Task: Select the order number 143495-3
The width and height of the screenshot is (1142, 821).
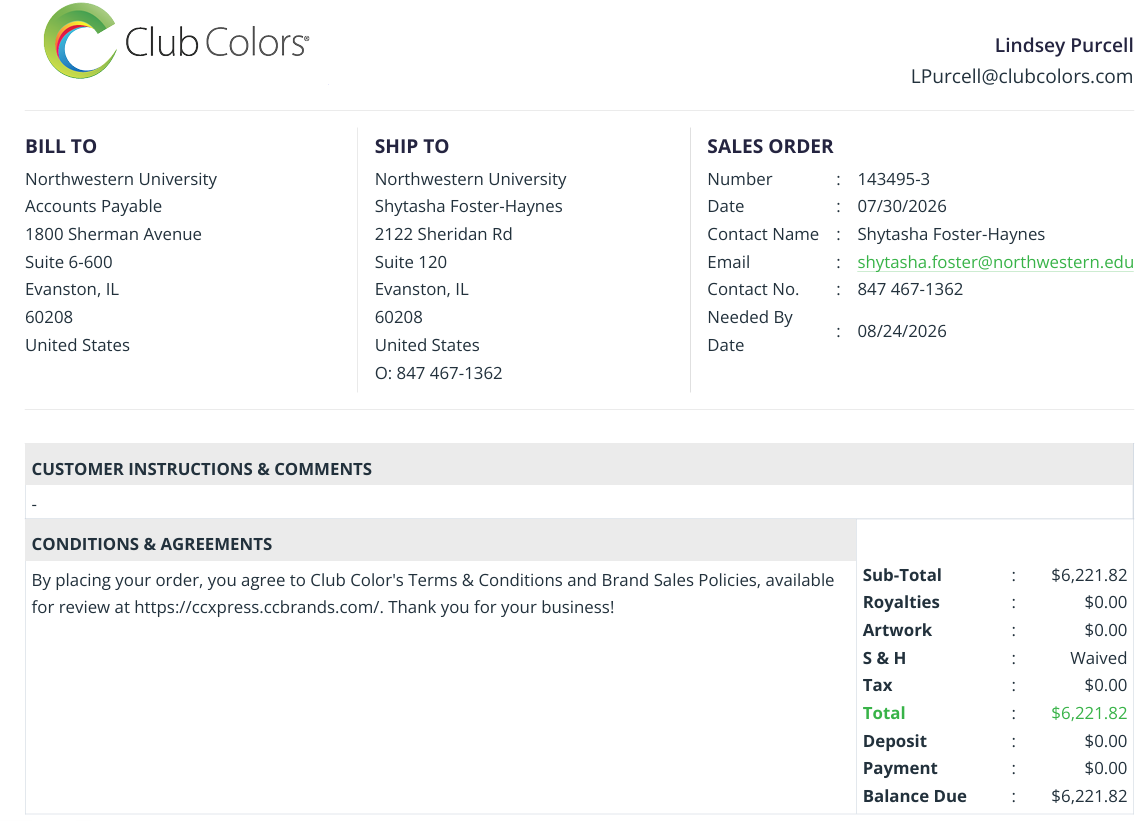Action: click(x=893, y=179)
